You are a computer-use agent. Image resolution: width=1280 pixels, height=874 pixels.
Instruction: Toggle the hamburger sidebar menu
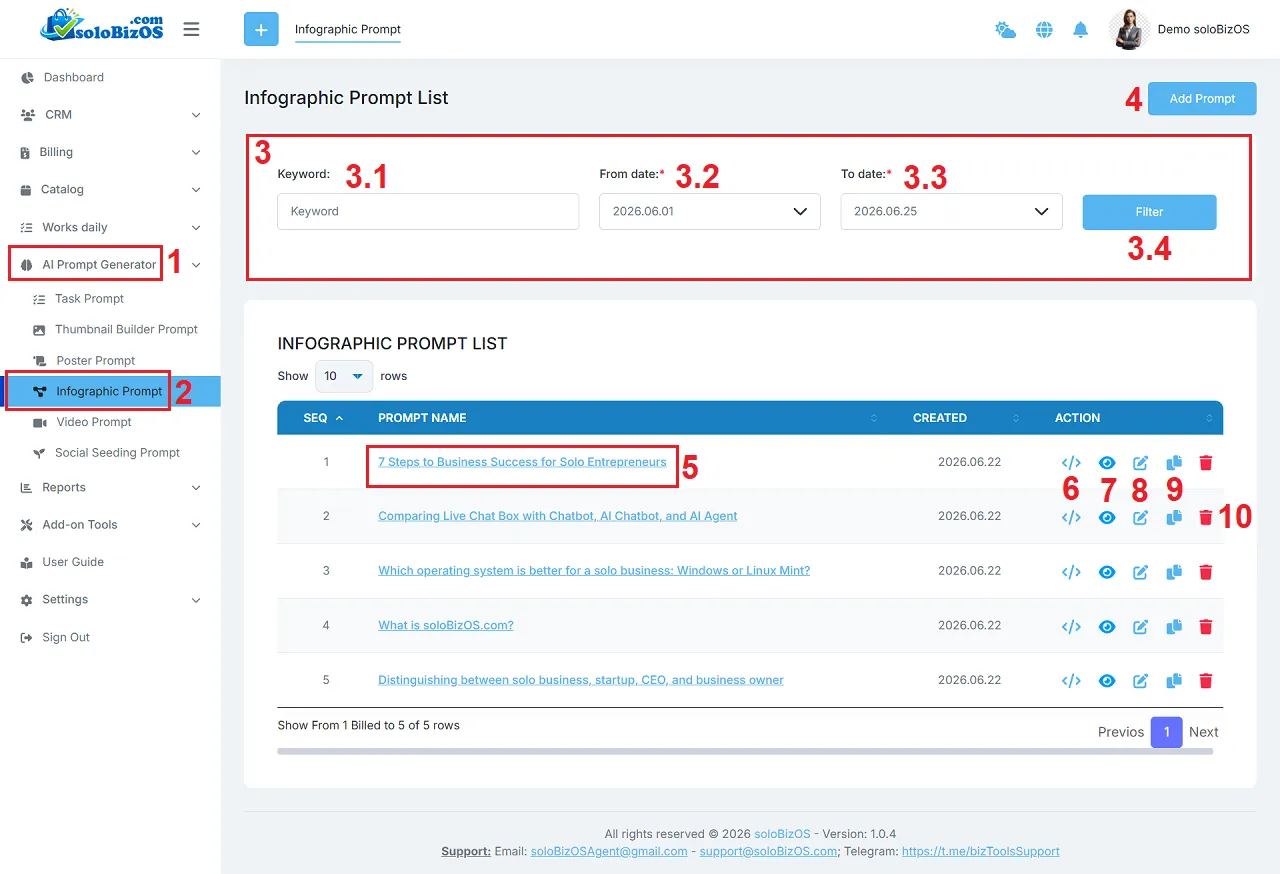(191, 29)
